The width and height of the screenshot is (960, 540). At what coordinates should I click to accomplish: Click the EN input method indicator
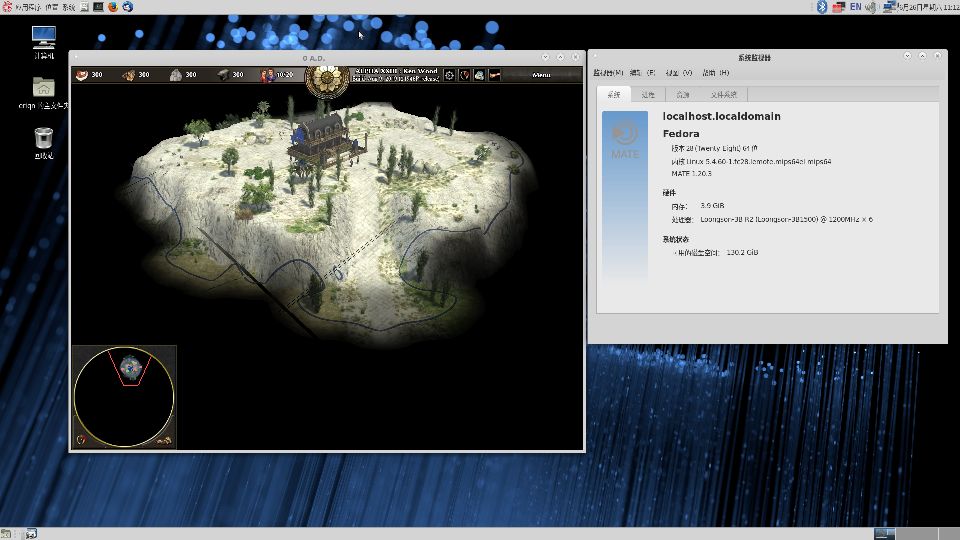pyautogui.click(x=855, y=7)
